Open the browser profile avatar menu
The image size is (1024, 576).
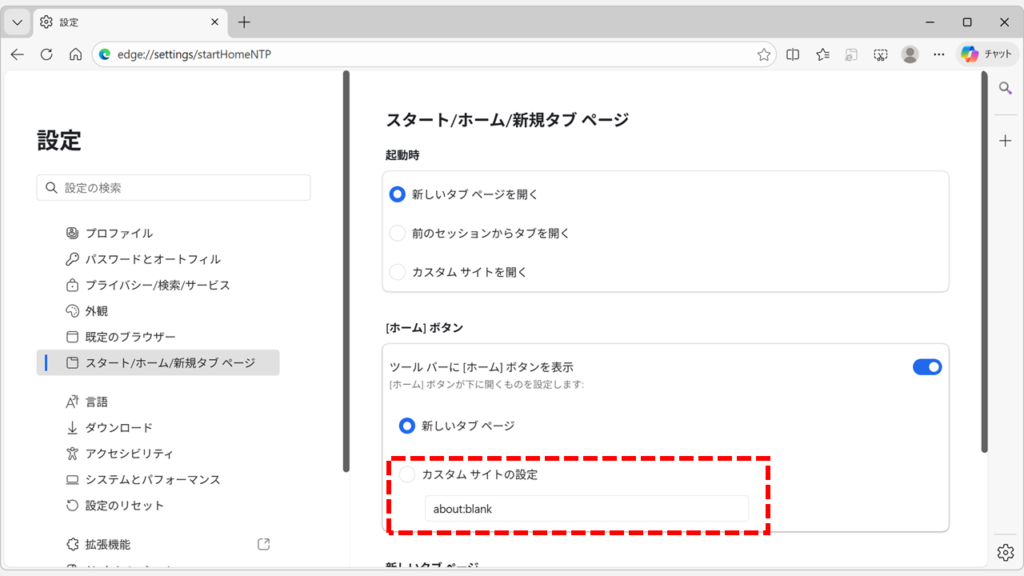point(909,54)
